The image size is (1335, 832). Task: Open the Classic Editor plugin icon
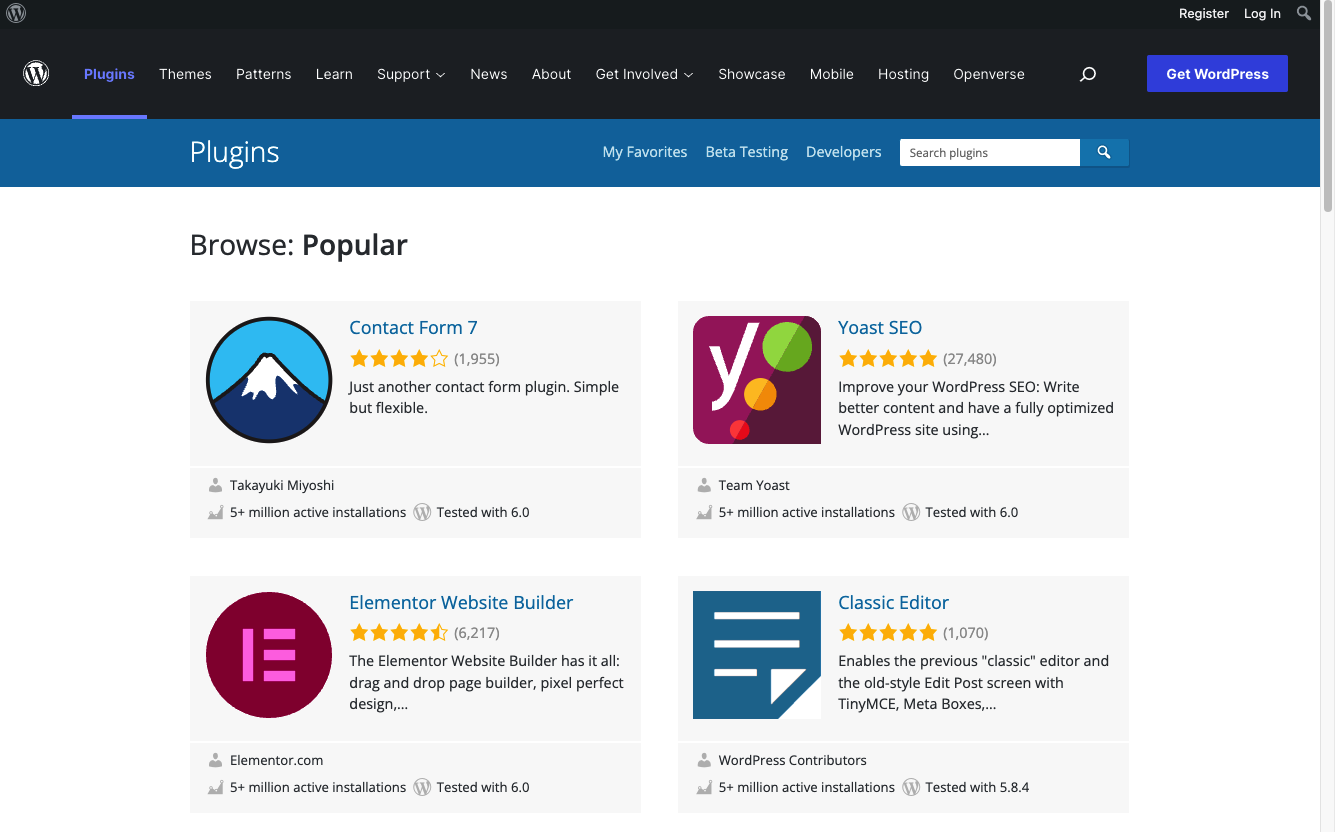(x=757, y=655)
